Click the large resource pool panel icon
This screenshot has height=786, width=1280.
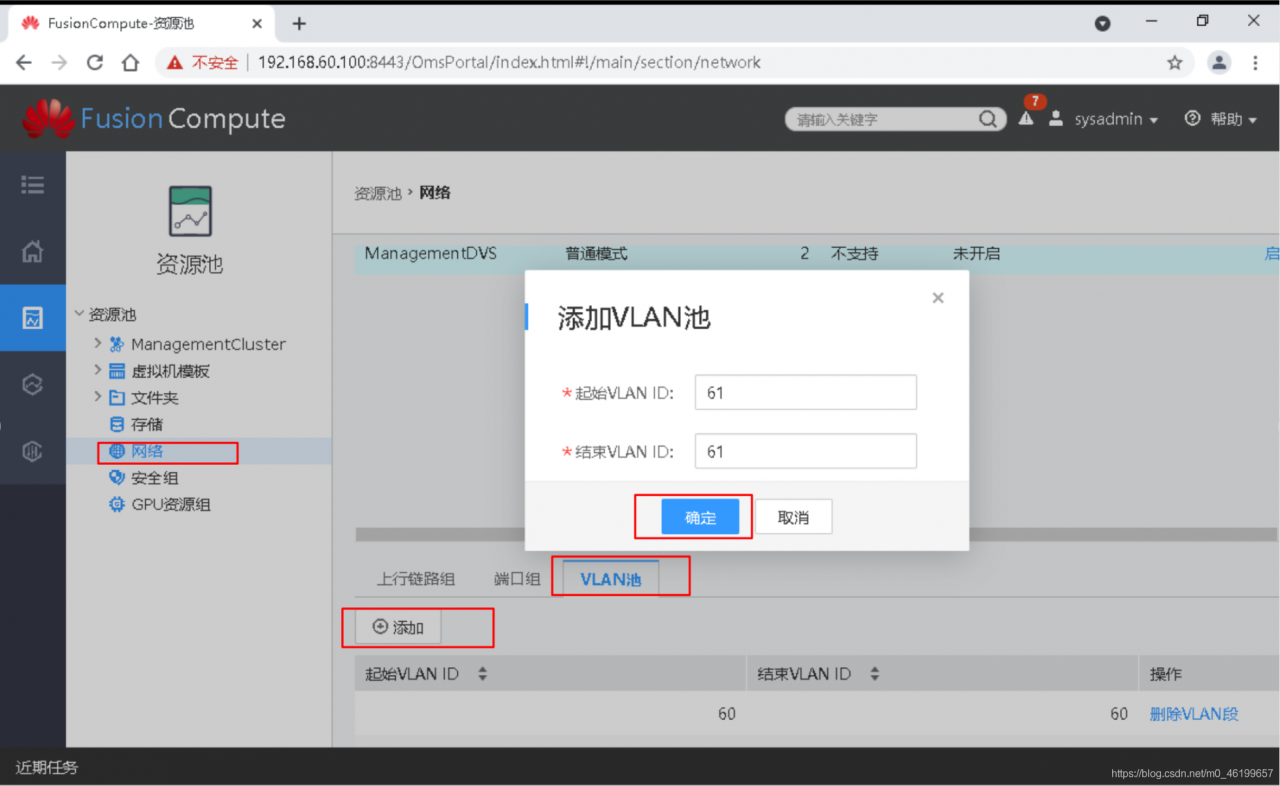(x=189, y=211)
